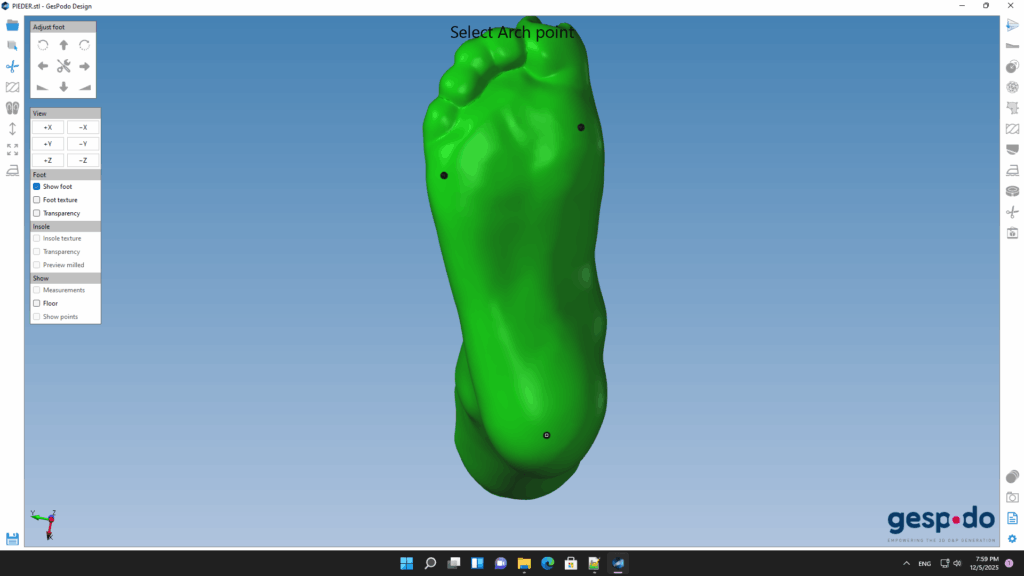1024x576 pixels.
Task: Open Windows Start menu
Action: 407,563
